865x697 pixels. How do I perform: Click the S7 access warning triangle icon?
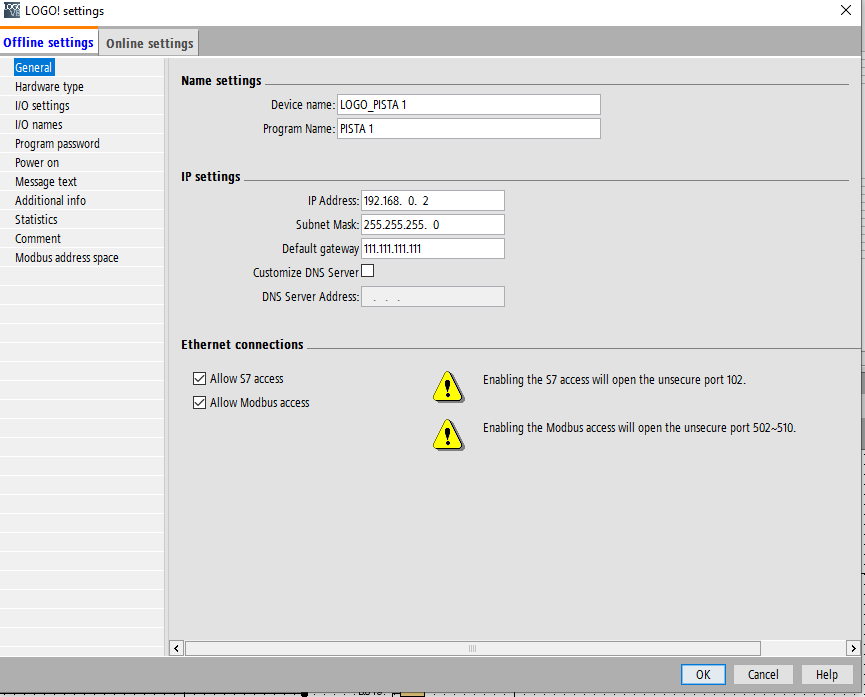tap(448, 387)
